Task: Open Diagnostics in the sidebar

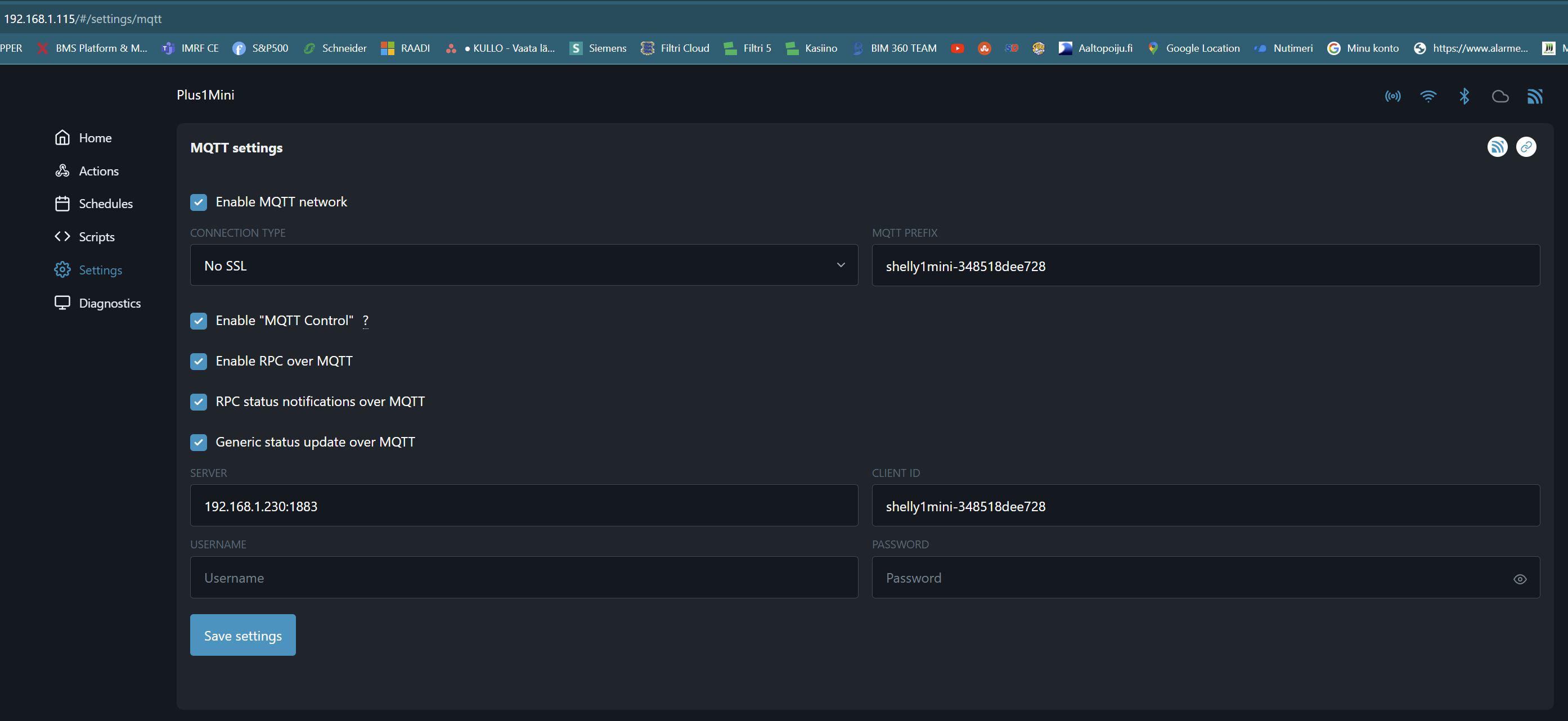Action: 110,303
